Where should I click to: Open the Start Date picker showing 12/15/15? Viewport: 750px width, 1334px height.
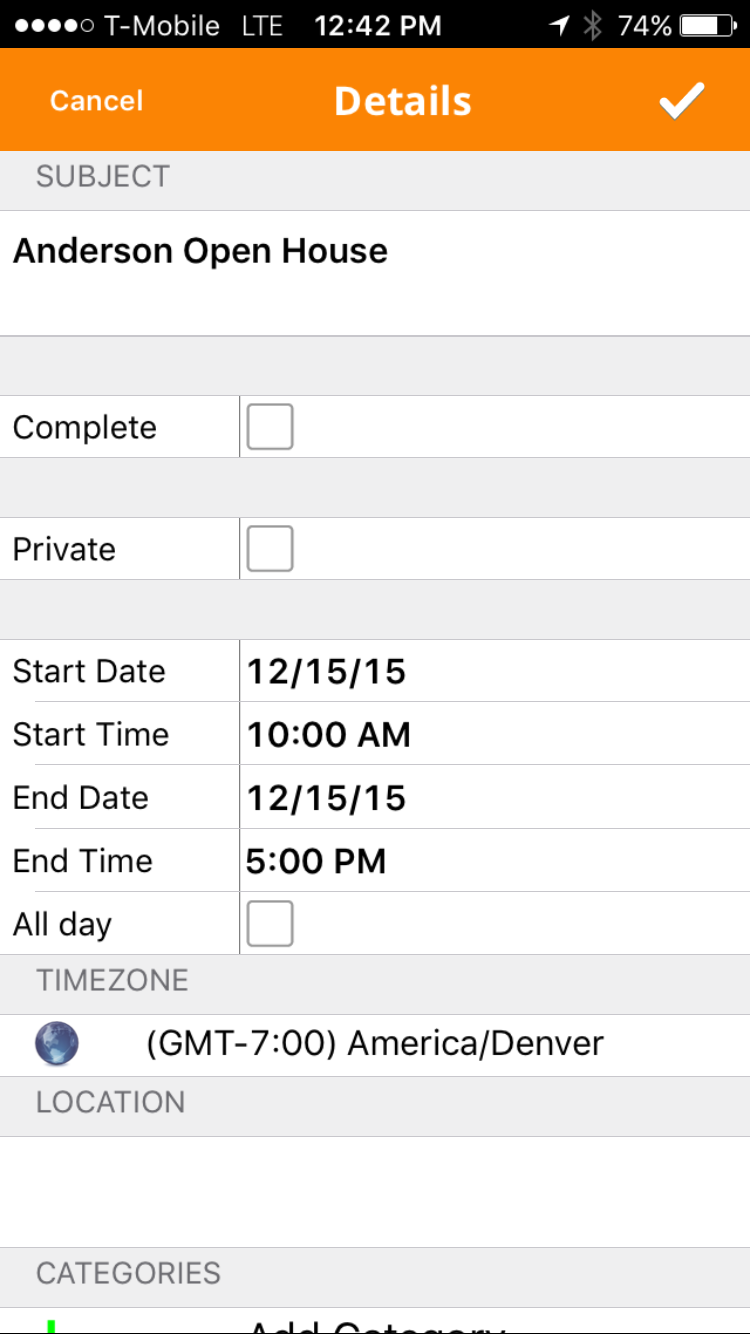tap(495, 671)
